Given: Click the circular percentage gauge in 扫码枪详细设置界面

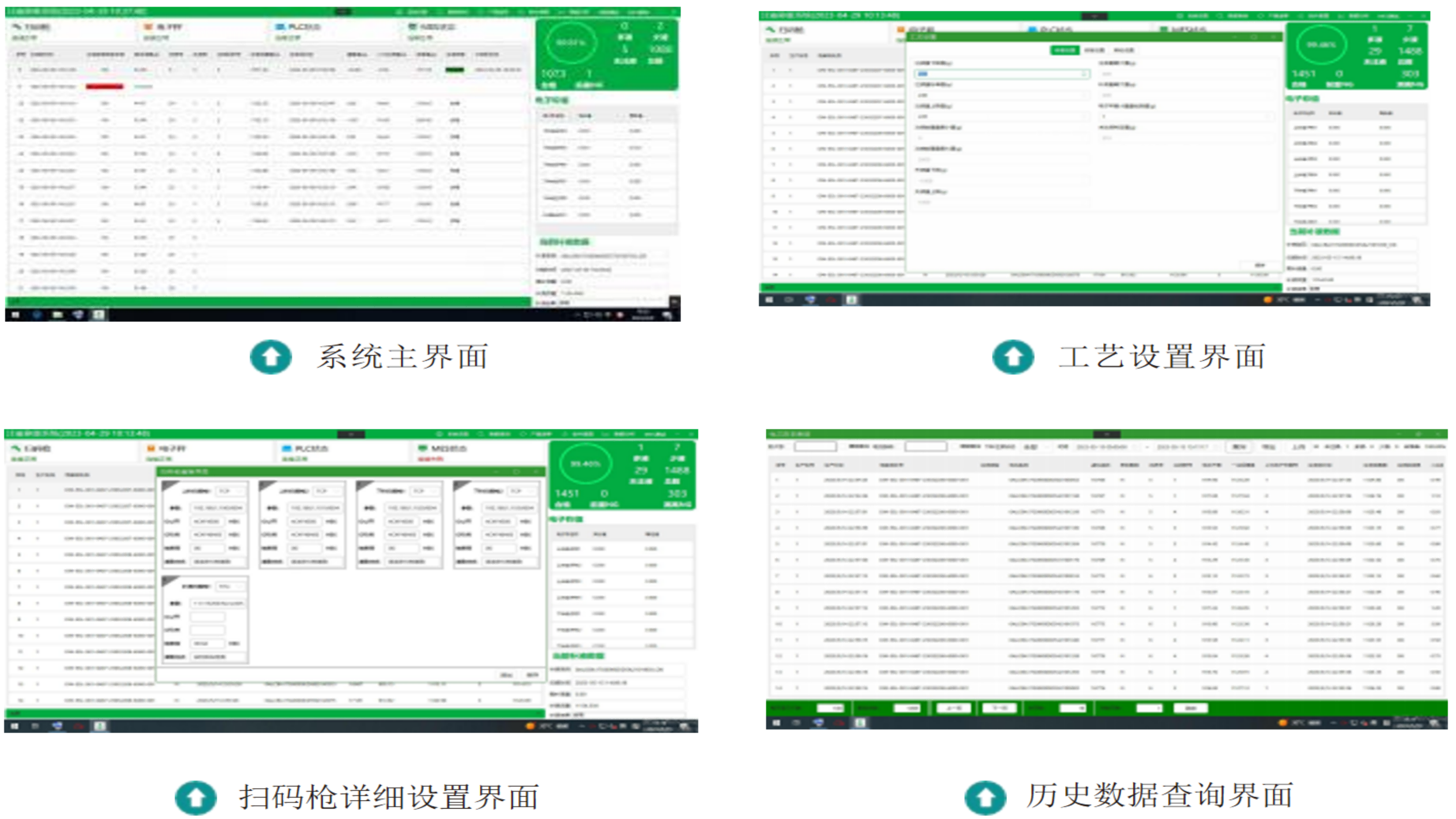Looking at the screenshot, I should point(585,464).
